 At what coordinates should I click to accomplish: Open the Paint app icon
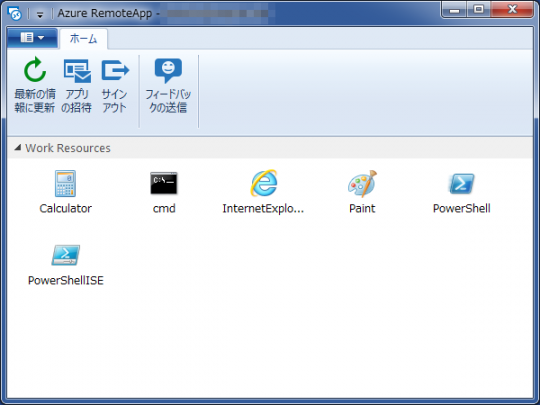click(x=362, y=184)
